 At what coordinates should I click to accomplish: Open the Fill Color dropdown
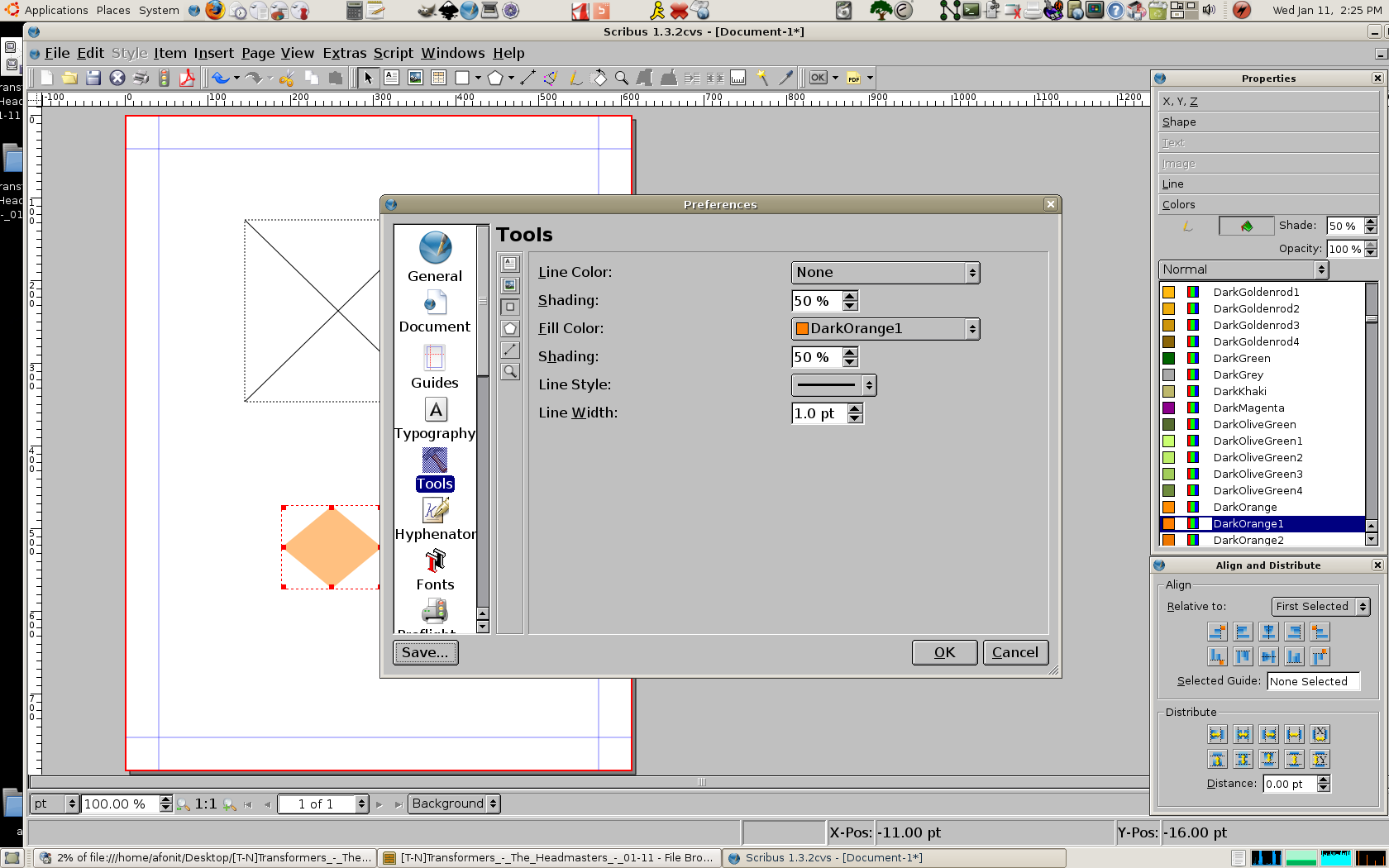click(885, 329)
